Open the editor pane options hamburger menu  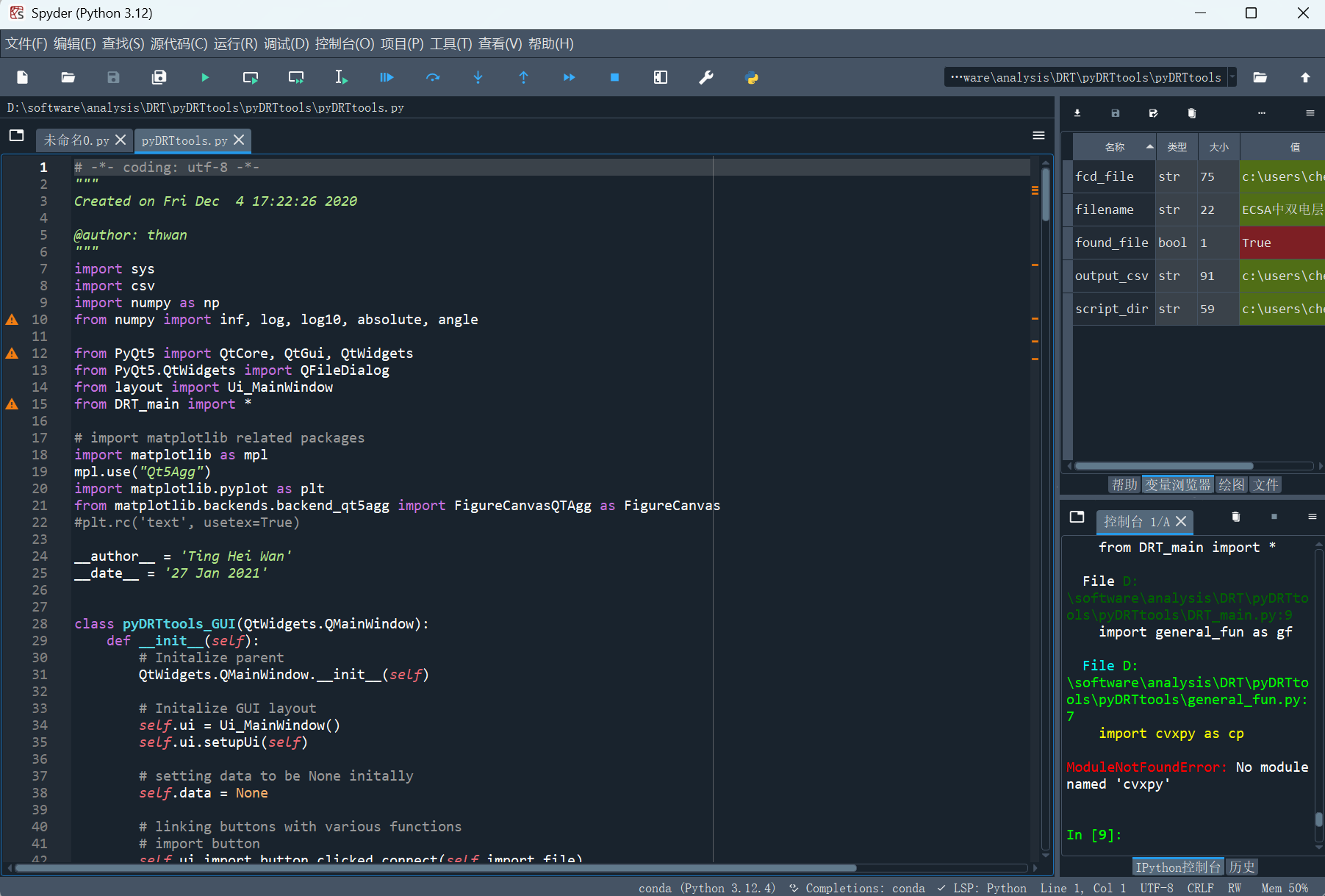click(x=1038, y=135)
